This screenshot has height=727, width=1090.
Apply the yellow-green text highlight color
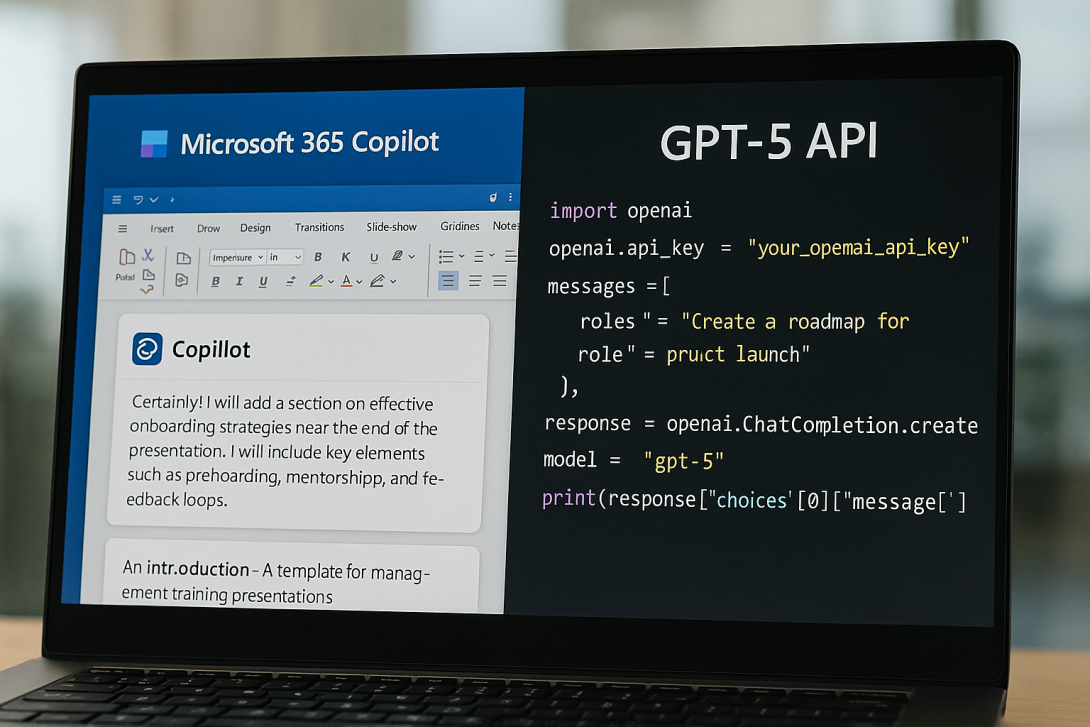[316, 281]
